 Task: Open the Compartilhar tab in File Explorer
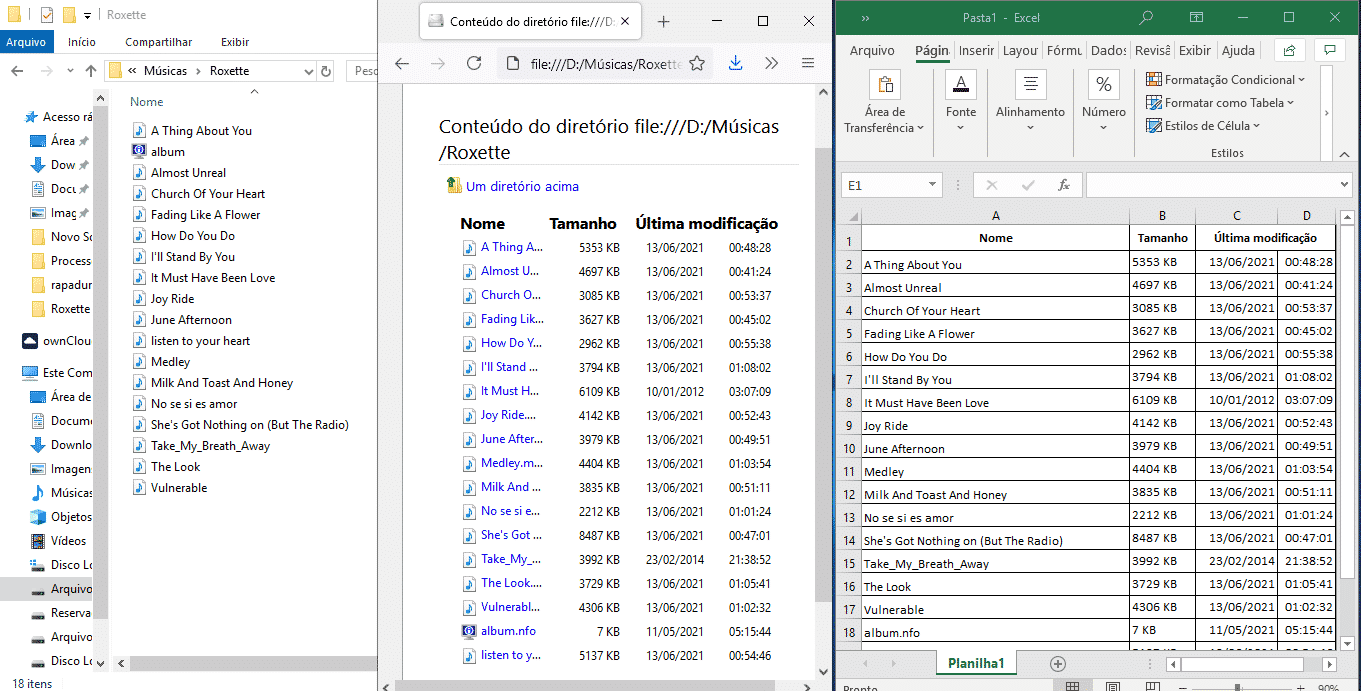158,42
